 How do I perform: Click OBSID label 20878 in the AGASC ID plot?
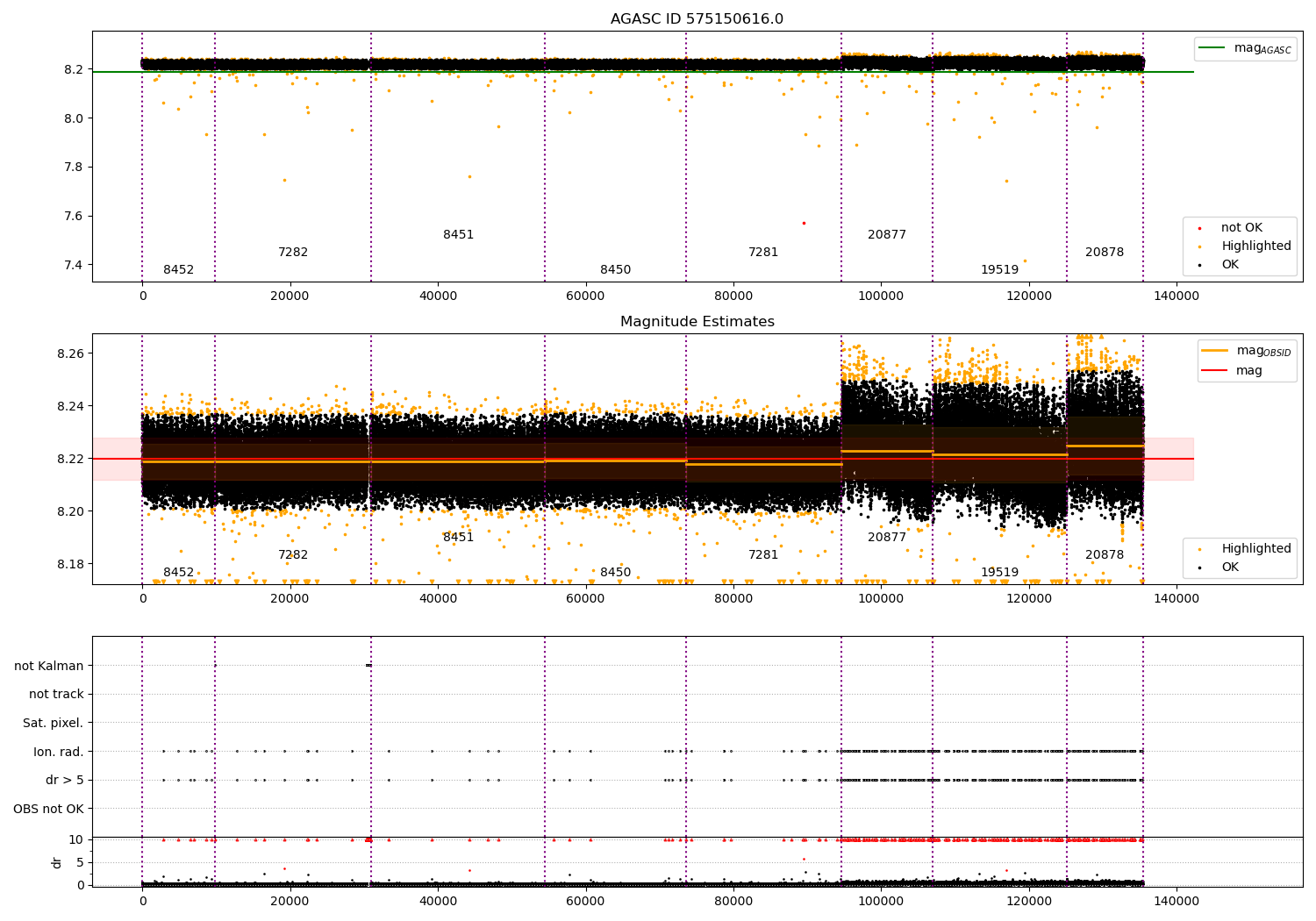[1105, 253]
